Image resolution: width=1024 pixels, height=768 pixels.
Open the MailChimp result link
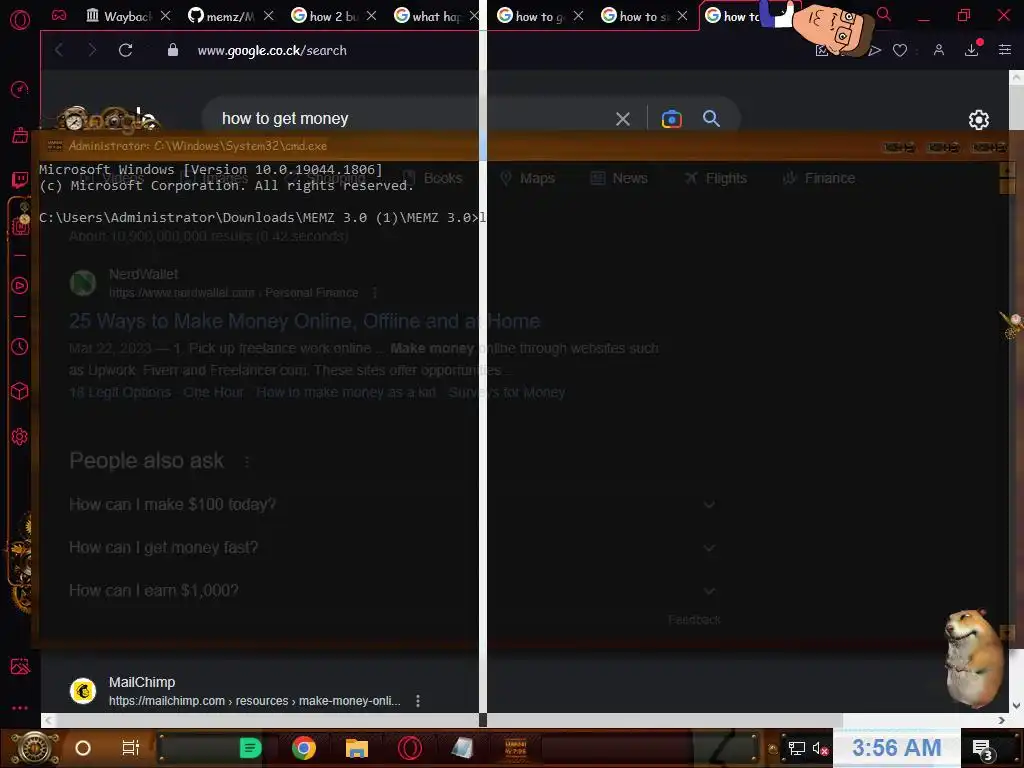235,691
